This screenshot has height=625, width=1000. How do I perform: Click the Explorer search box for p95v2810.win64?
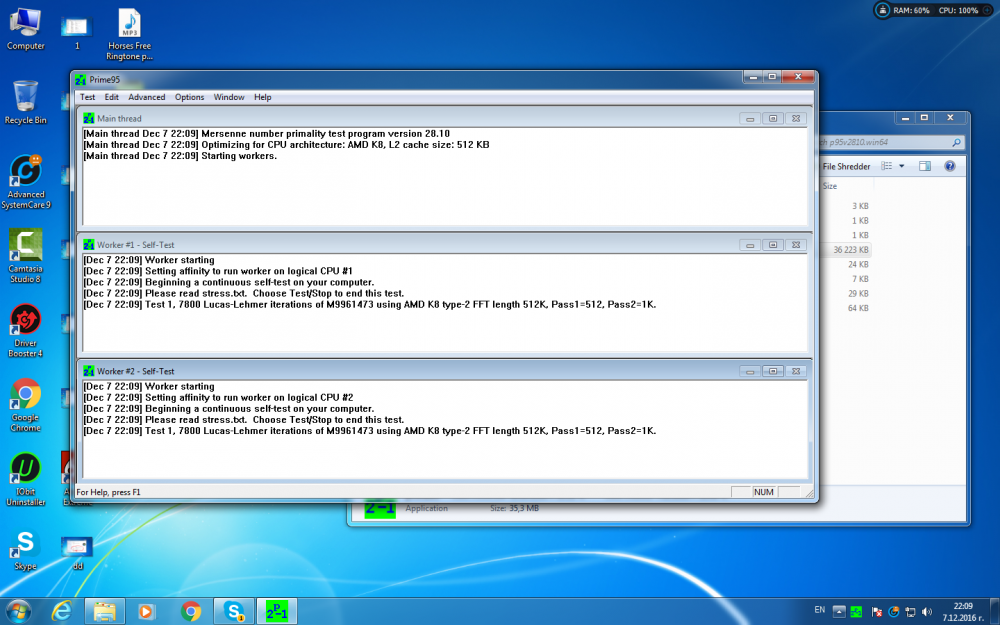tap(891, 142)
